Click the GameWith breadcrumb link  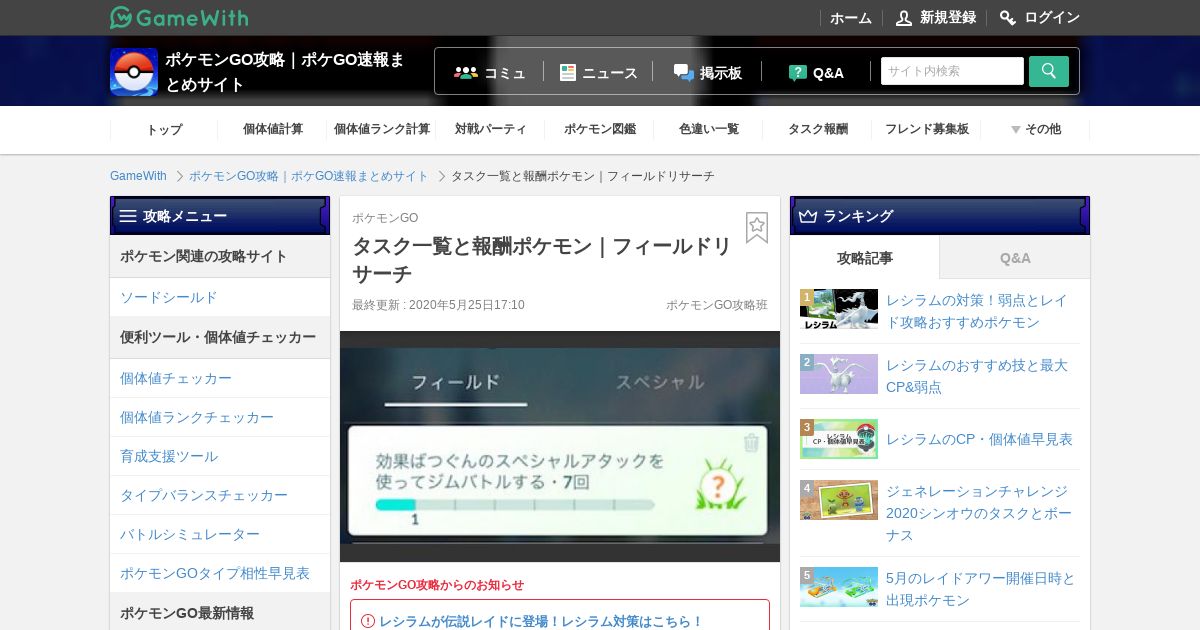coord(138,176)
